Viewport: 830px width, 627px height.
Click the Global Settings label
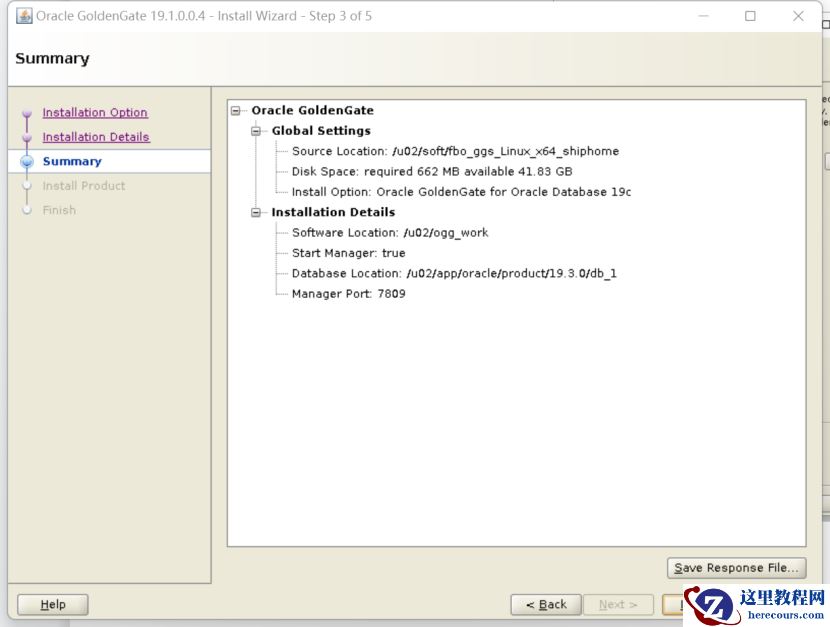click(x=321, y=131)
